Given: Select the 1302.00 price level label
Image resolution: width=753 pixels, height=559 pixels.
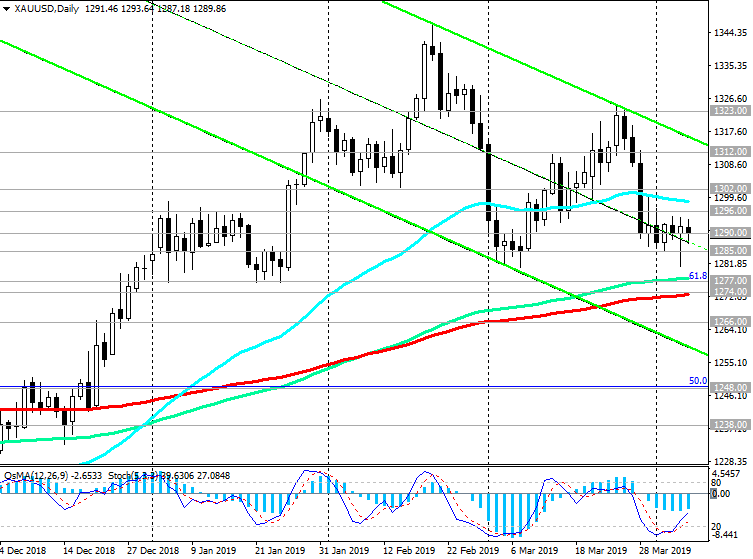Looking at the screenshot, I should (730, 189).
